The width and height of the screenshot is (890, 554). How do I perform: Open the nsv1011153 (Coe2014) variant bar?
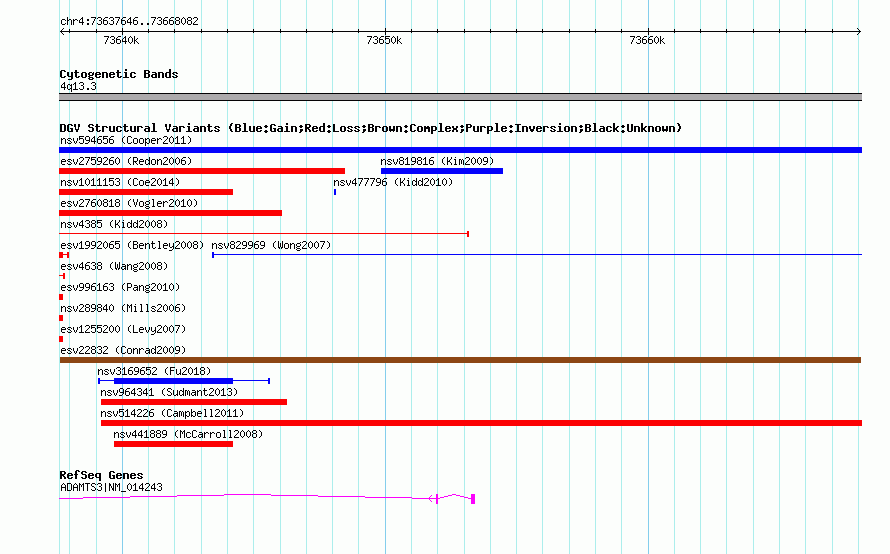pos(146,192)
